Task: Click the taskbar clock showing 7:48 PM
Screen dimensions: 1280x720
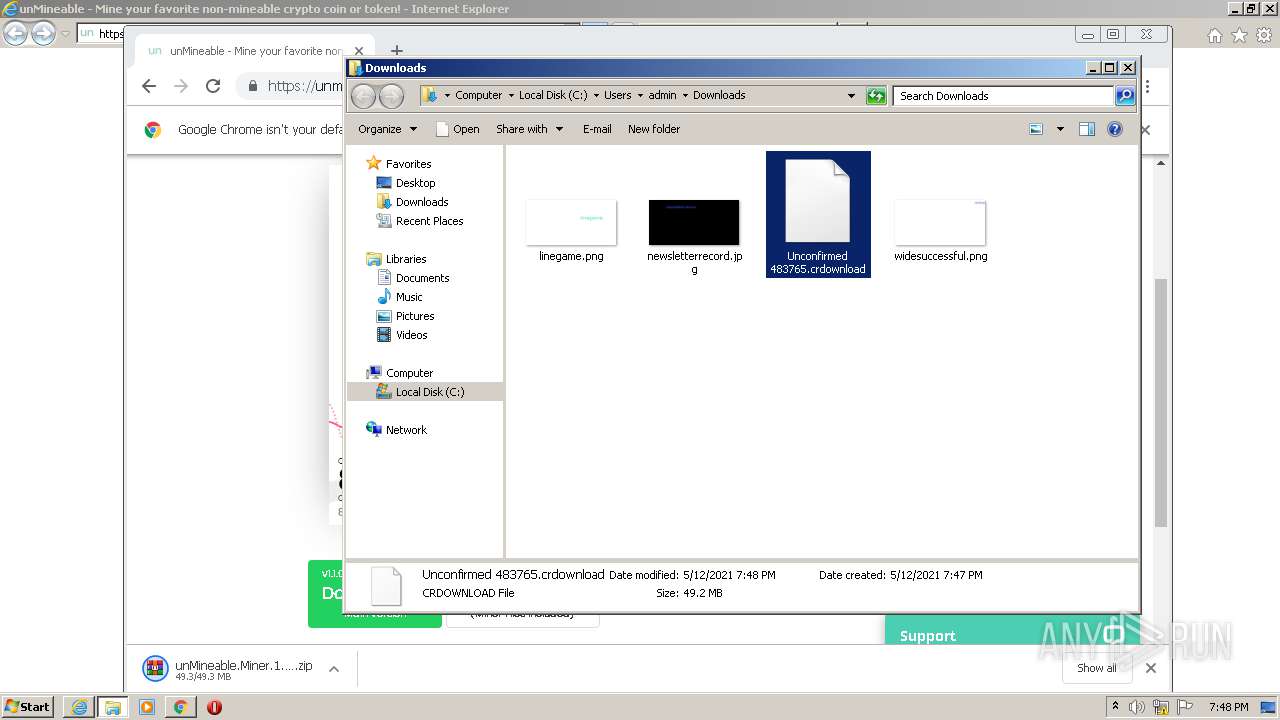Action: [x=1228, y=707]
